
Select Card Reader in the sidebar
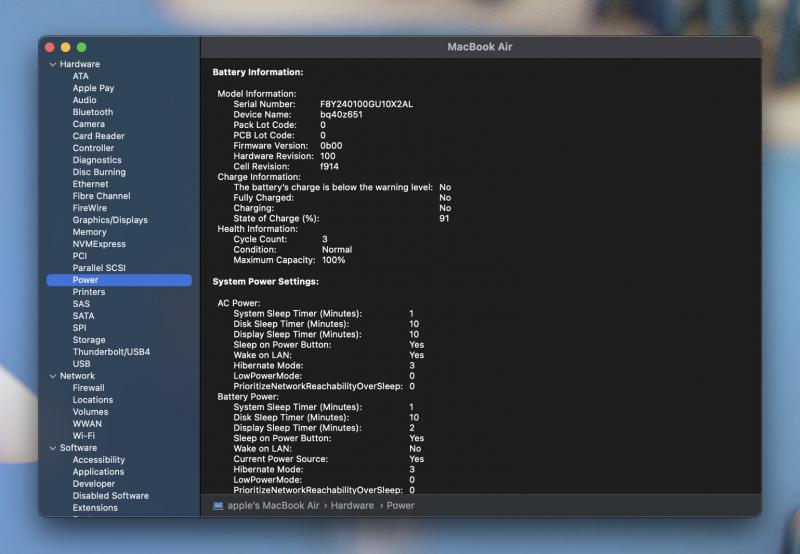[x=98, y=136]
